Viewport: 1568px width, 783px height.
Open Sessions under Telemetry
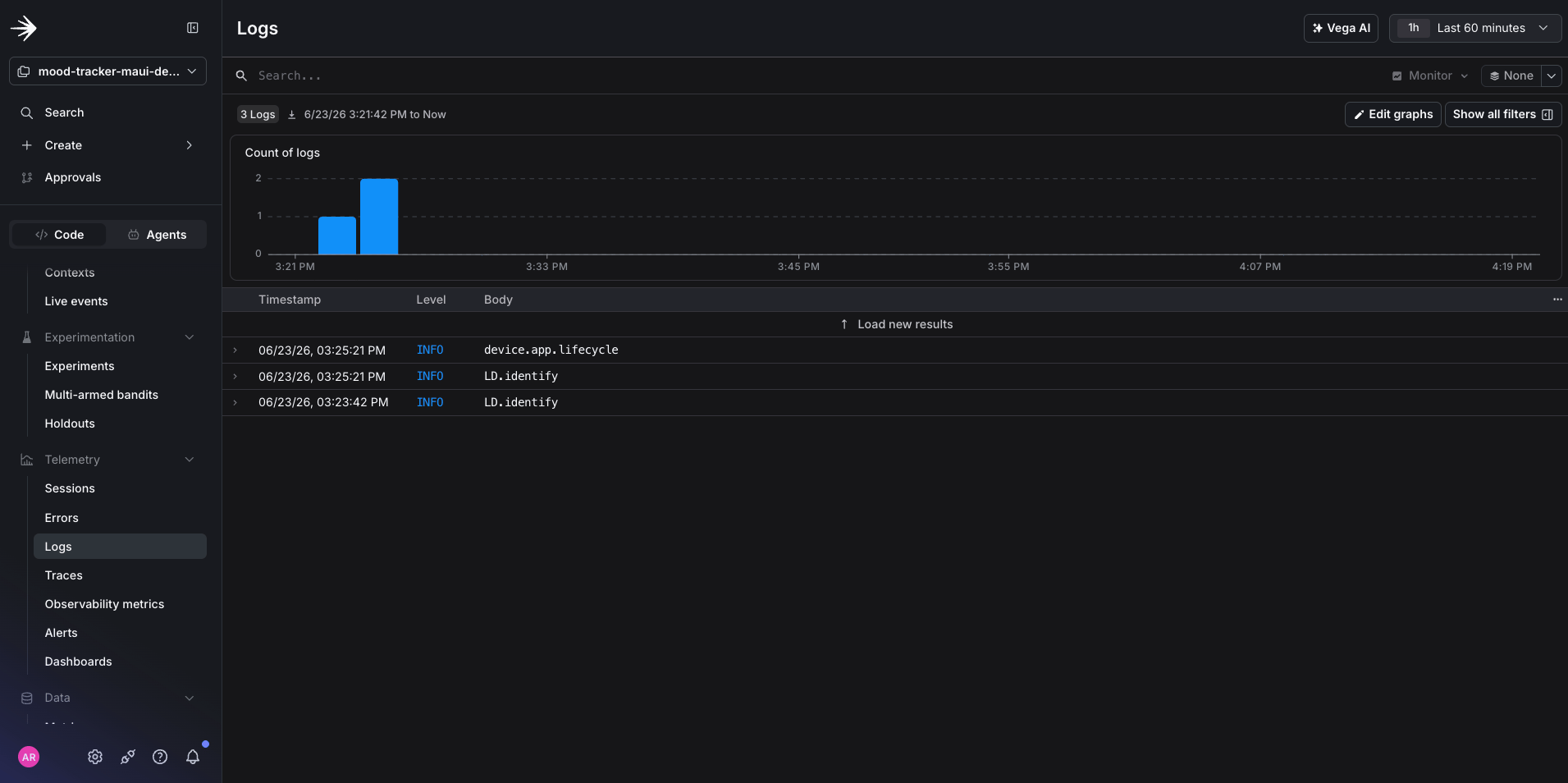pyautogui.click(x=70, y=488)
